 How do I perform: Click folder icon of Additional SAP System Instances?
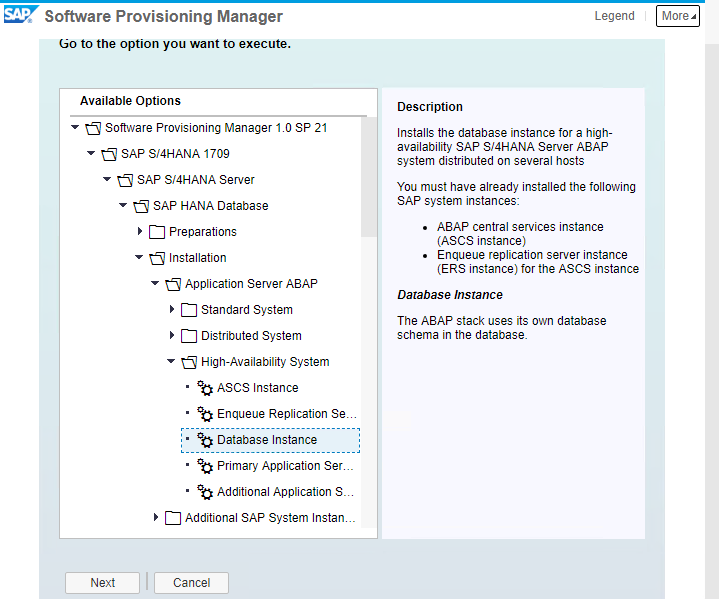click(173, 518)
